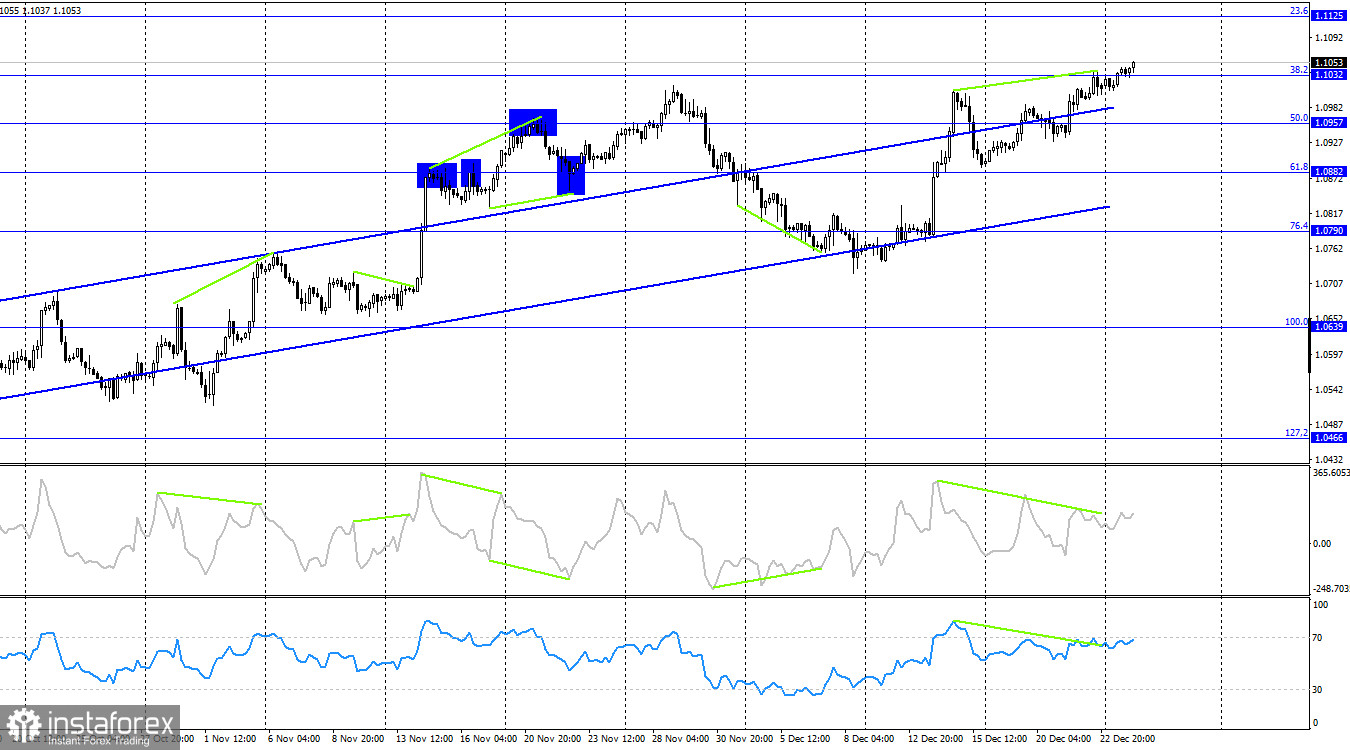Click the 1.0790 level price tag
The height and width of the screenshot is (750, 1350).
1329,230
